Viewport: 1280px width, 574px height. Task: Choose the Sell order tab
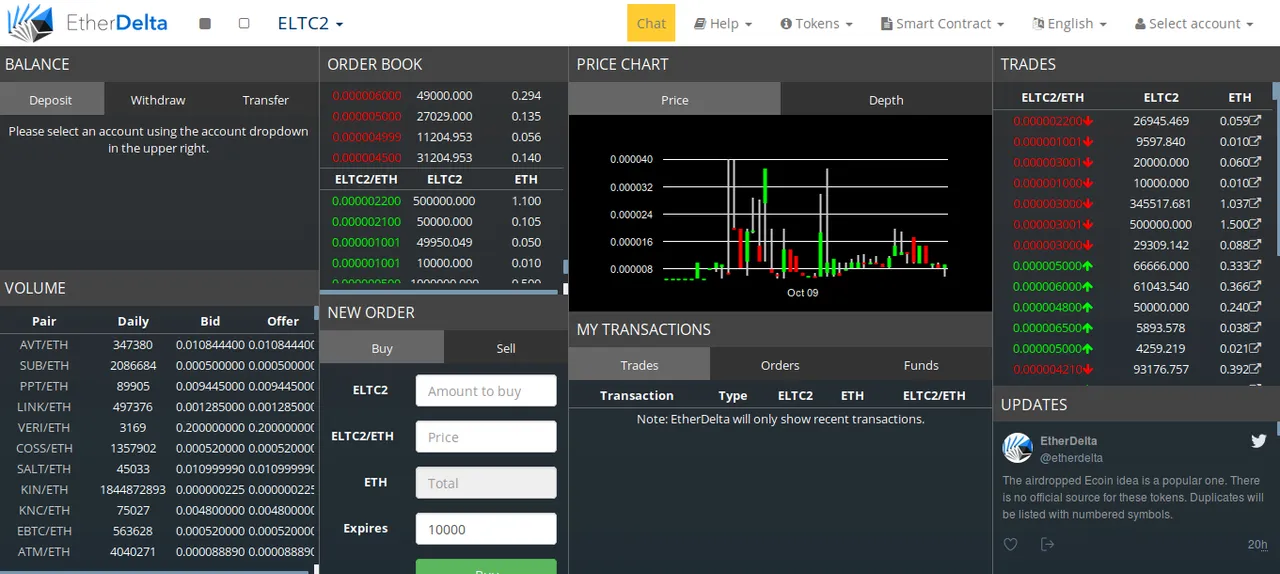(x=506, y=348)
